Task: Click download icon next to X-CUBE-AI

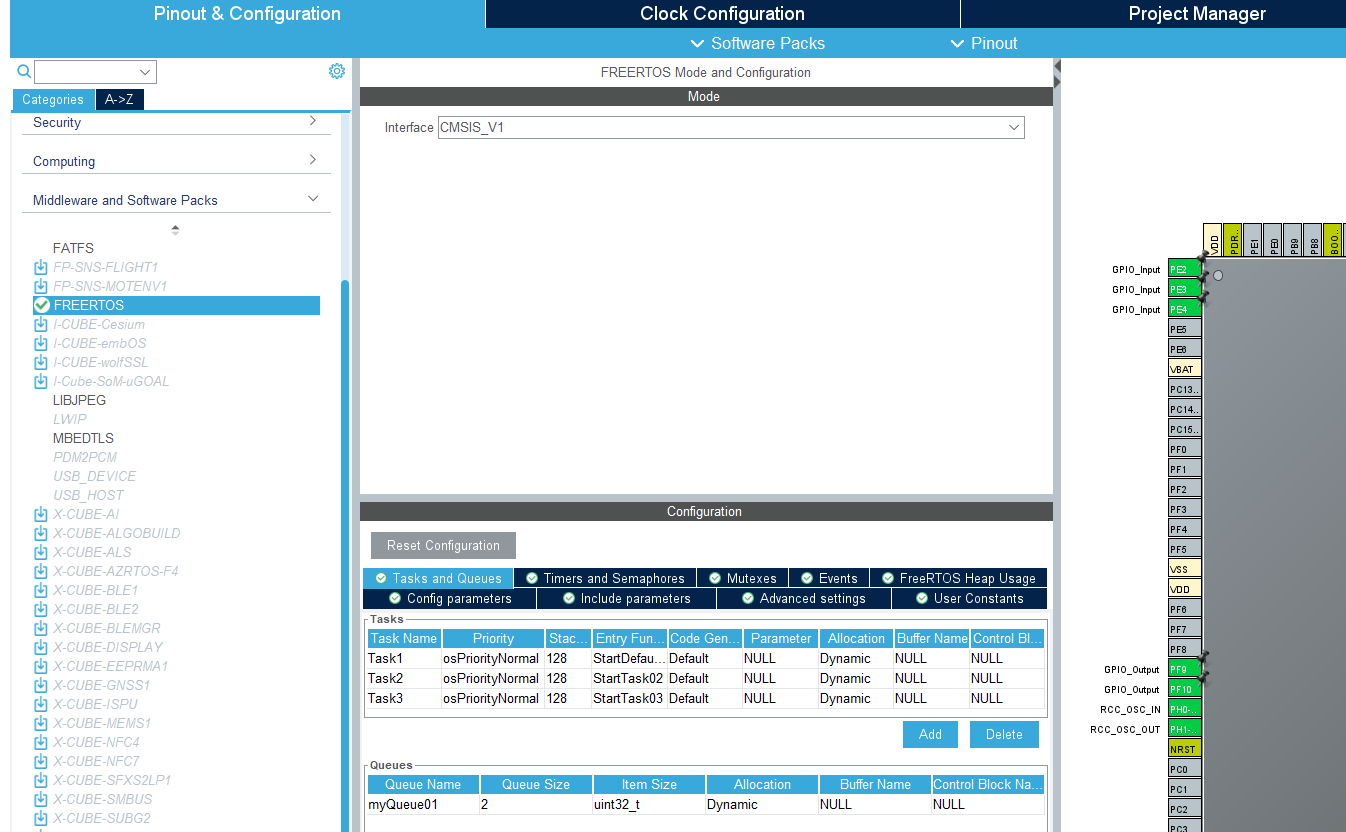Action: pos(41,514)
